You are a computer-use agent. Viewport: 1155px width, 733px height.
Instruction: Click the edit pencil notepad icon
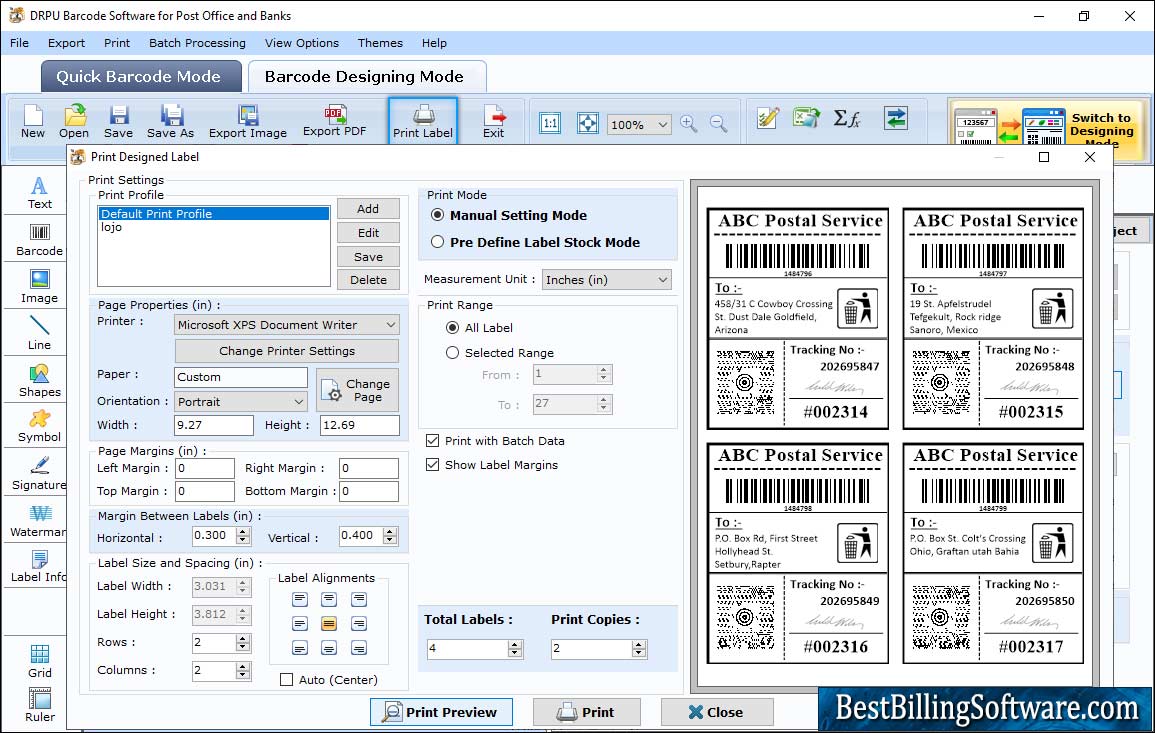[x=768, y=118]
